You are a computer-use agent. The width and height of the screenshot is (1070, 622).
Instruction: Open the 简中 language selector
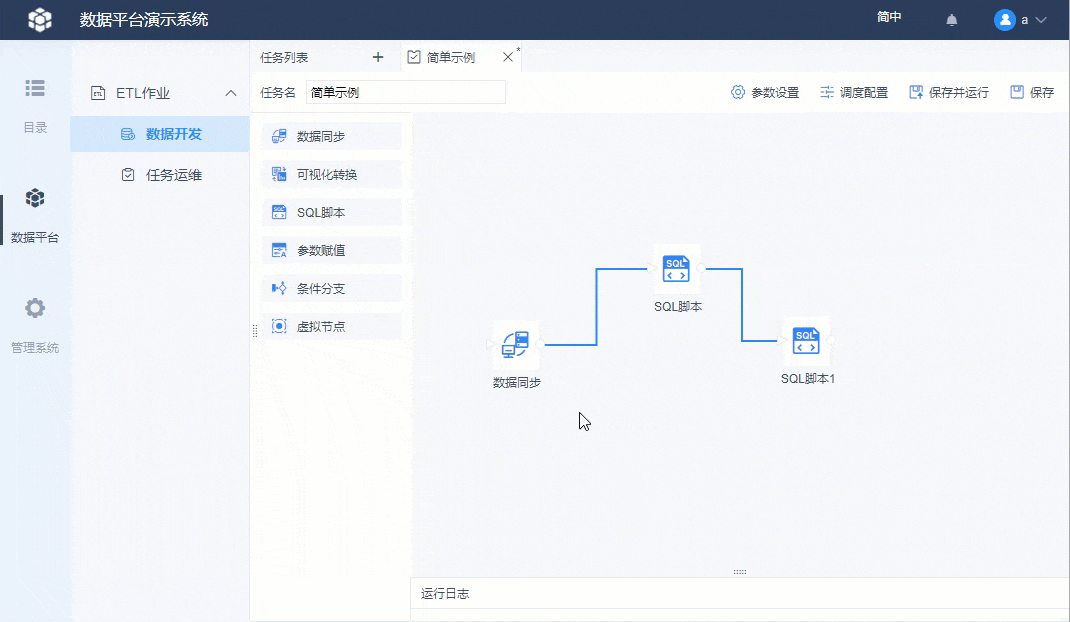pos(888,17)
